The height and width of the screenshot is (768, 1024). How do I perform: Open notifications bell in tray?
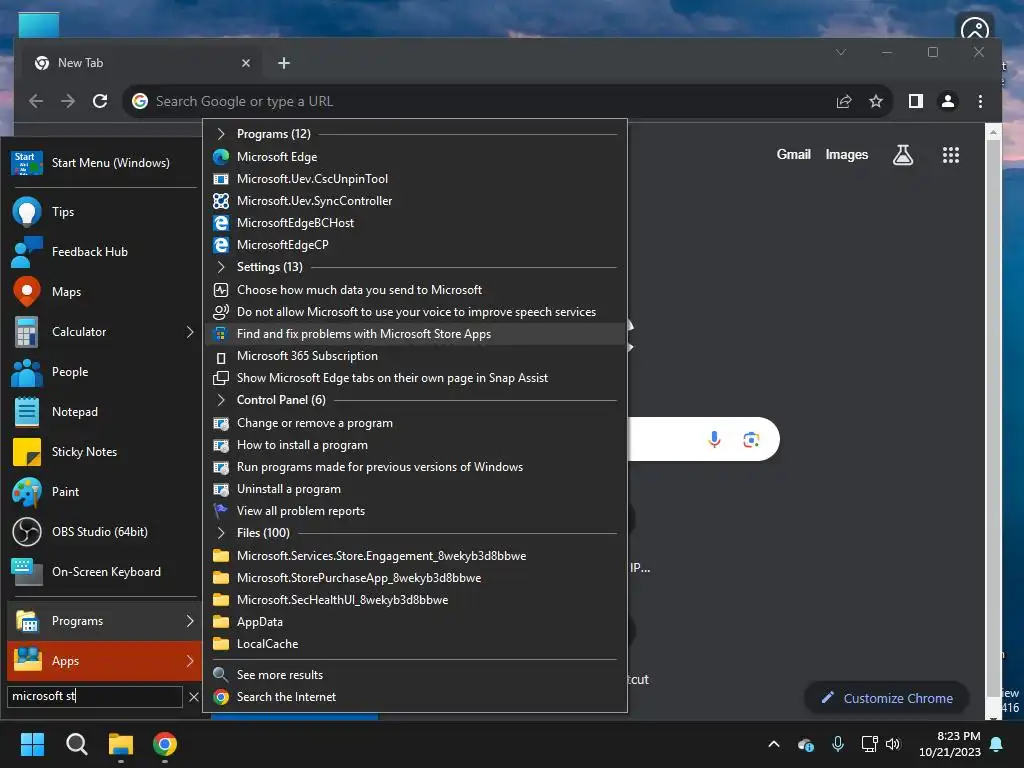997,744
